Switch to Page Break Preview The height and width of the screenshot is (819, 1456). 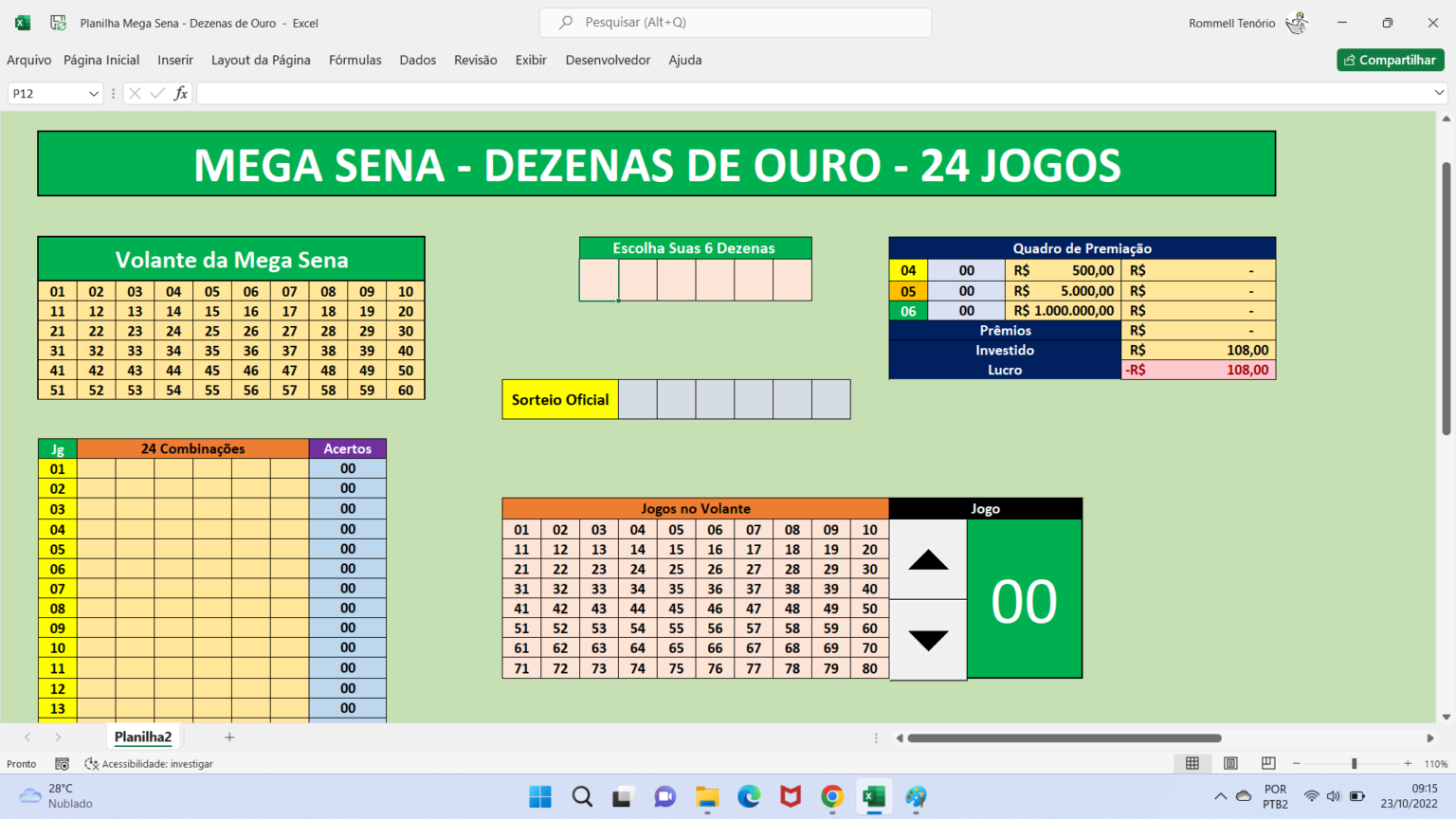[x=1268, y=763]
